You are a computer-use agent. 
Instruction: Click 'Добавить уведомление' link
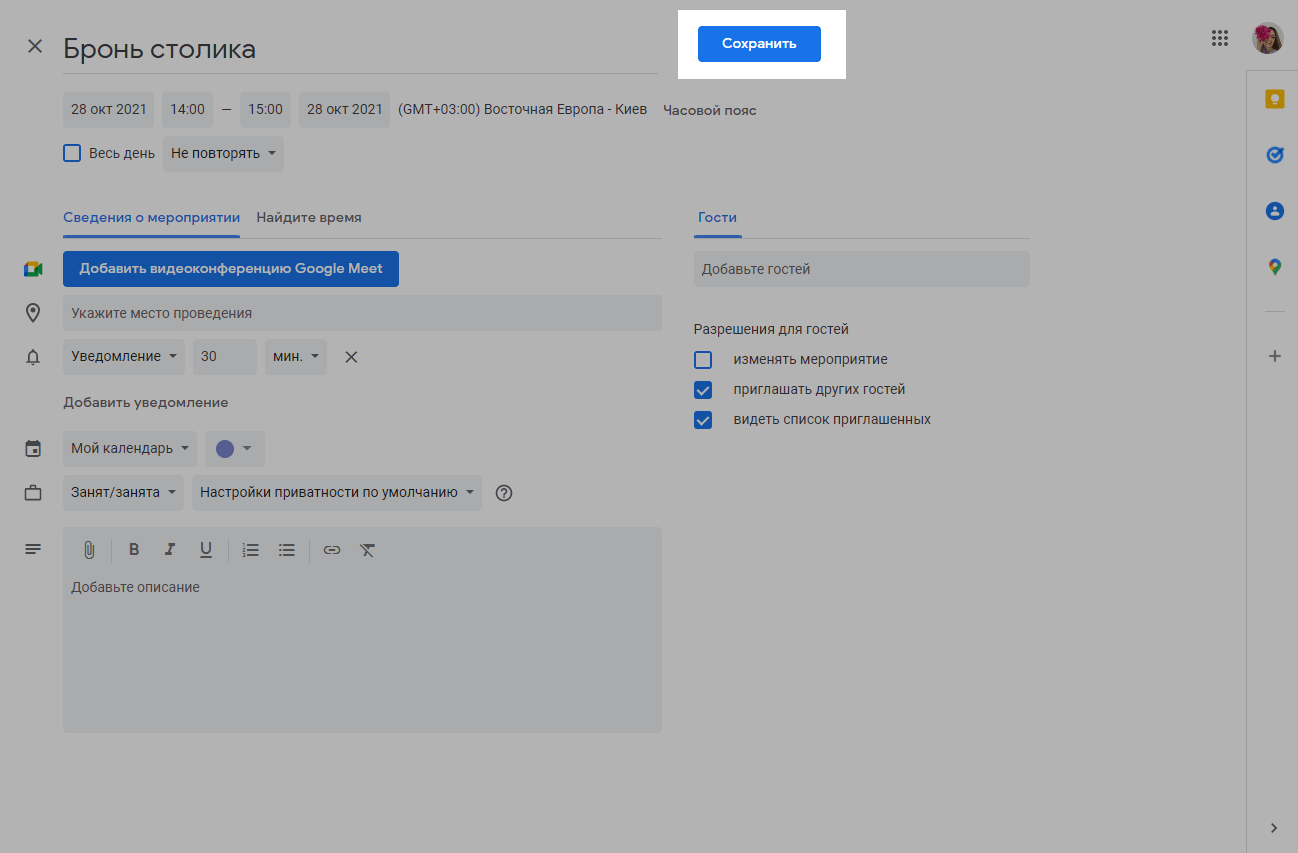point(146,402)
